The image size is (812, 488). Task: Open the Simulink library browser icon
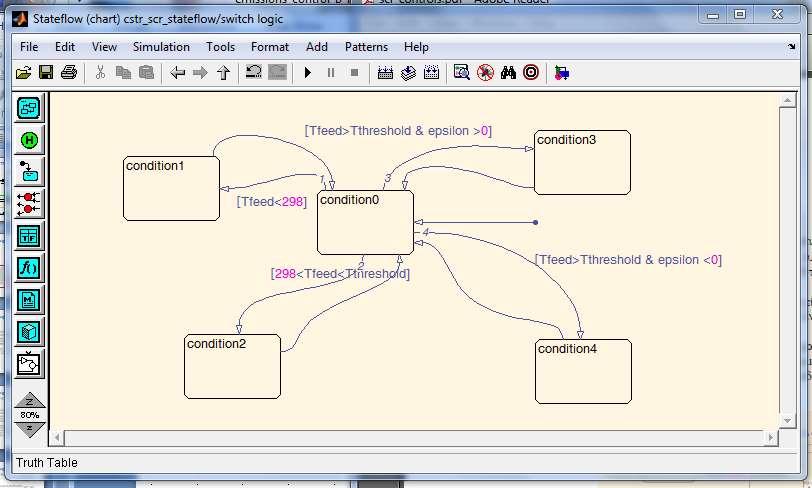click(562, 73)
